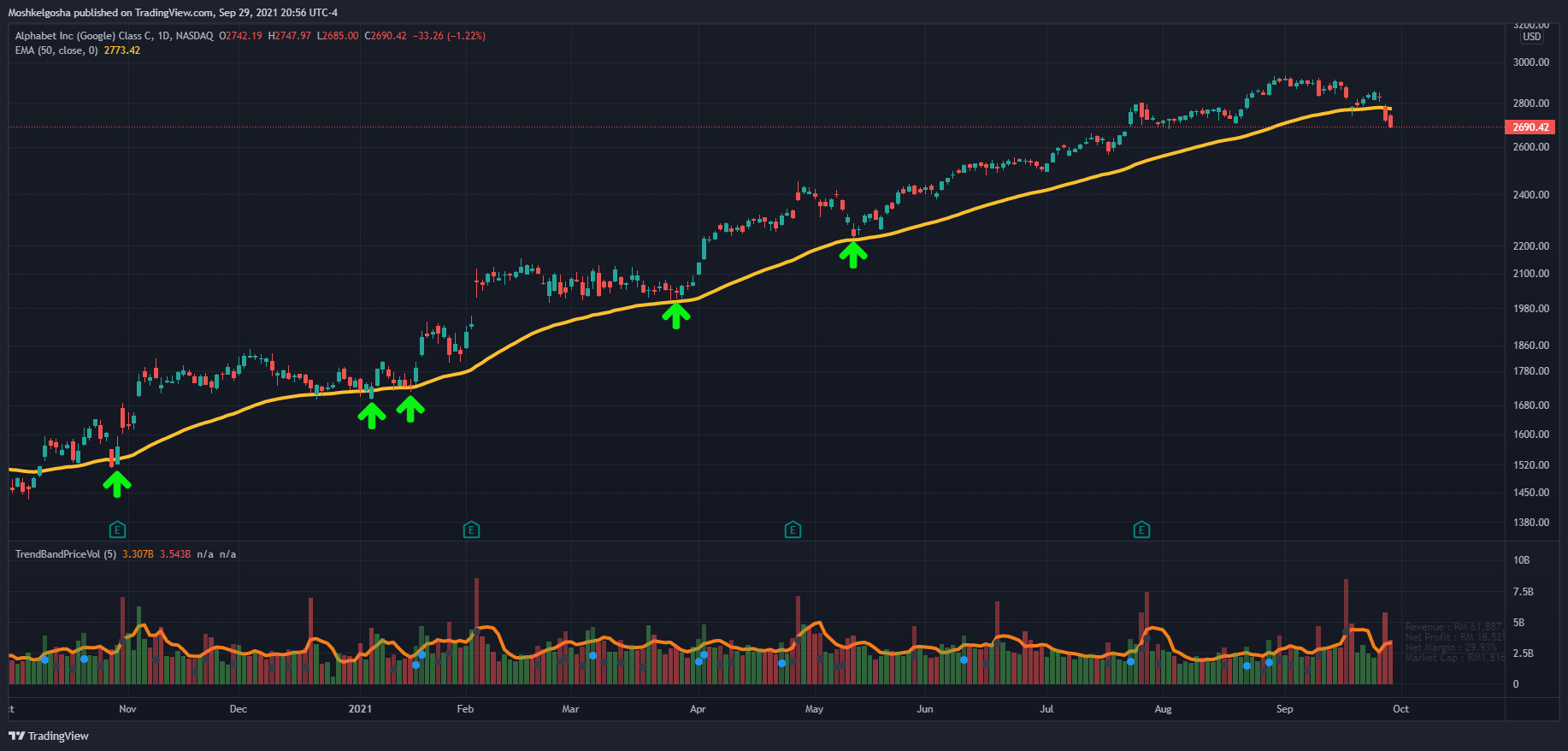This screenshot has height=751, width=1568.
Task: Click the Feb label on time axis
Action: pos(465,709)
